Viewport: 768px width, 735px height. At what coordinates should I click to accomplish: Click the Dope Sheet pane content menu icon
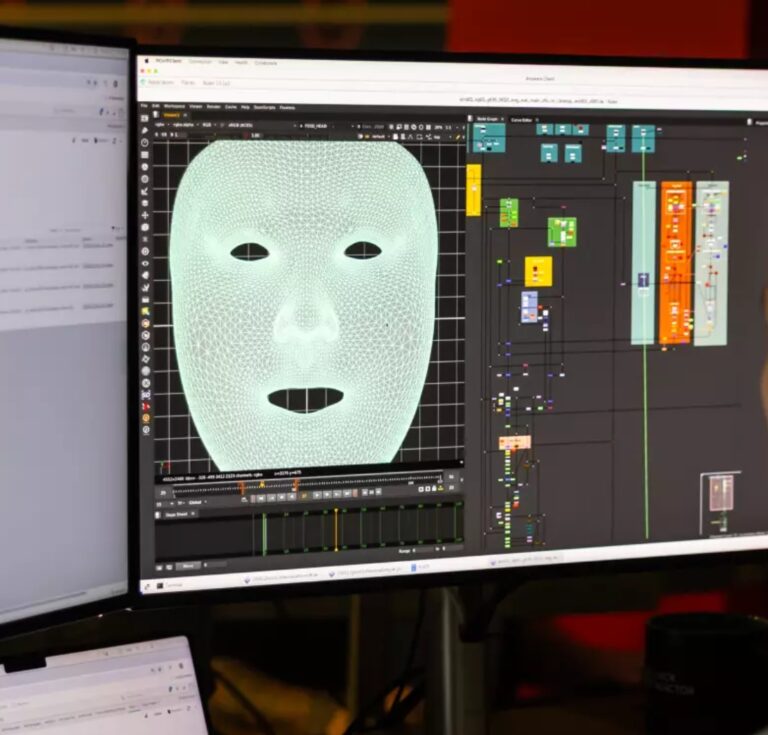click(158, 515)
